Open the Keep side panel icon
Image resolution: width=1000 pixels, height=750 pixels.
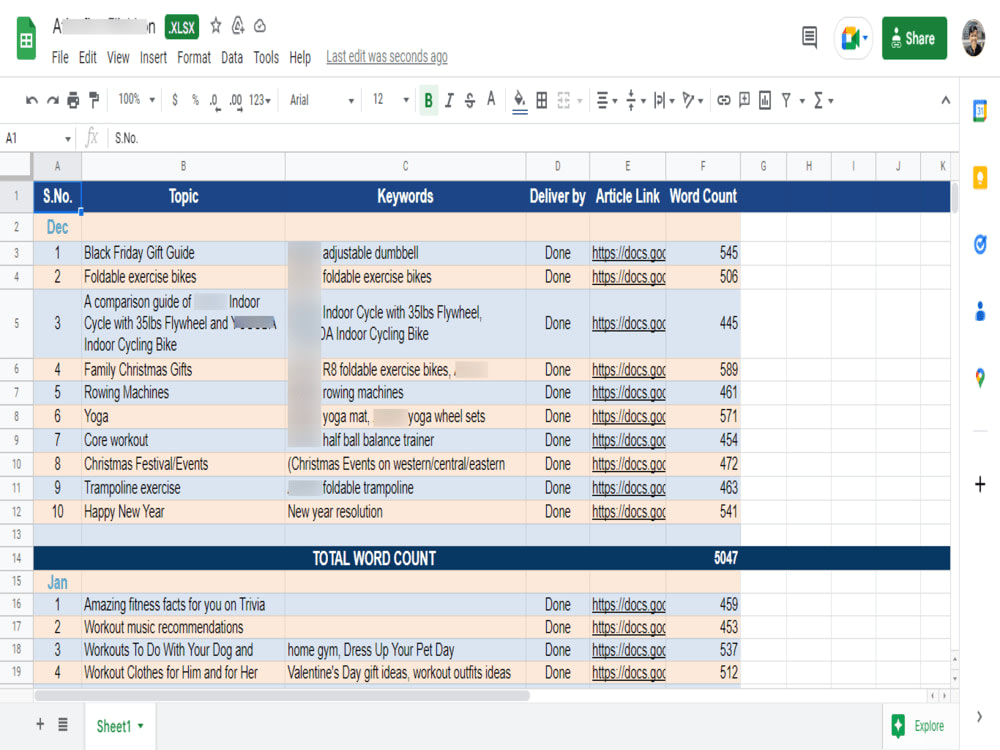point(980,177)
